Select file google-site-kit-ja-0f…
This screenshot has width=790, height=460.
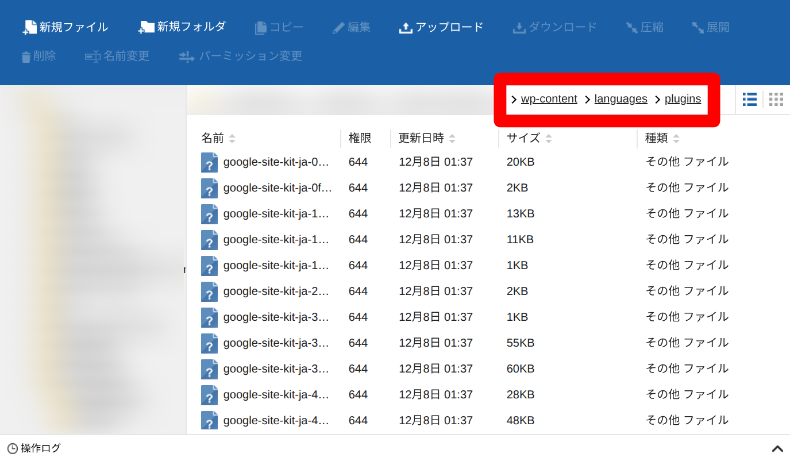[278, 188]
